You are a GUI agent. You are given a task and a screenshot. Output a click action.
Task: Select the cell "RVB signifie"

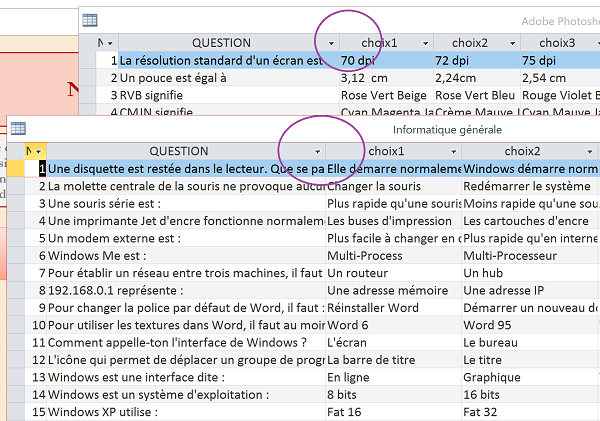coord(229,95)
